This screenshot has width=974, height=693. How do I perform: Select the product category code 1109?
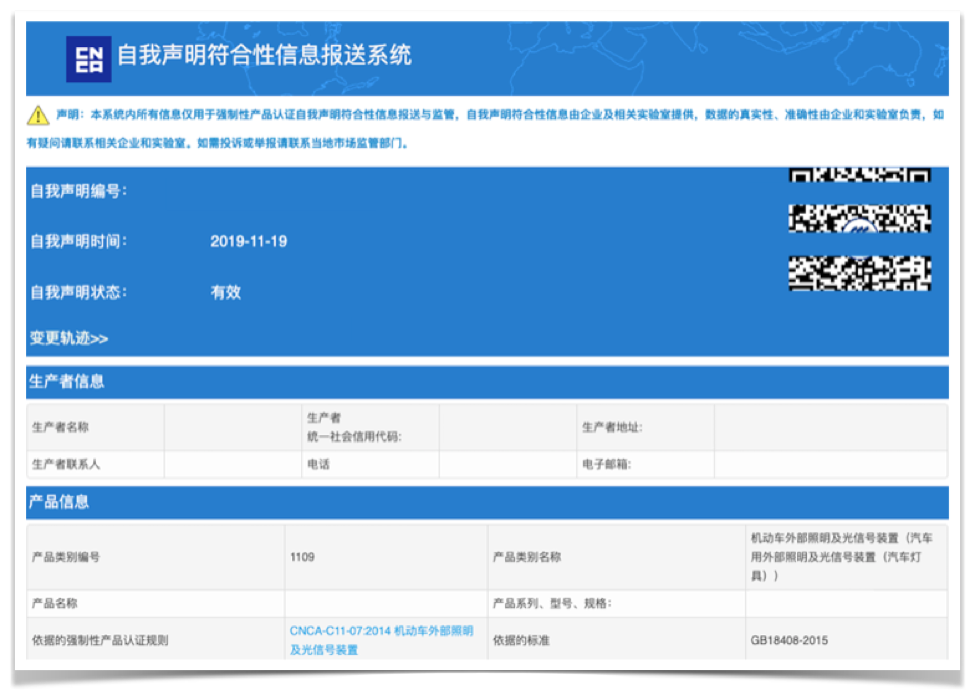click(x=303, y=557)
